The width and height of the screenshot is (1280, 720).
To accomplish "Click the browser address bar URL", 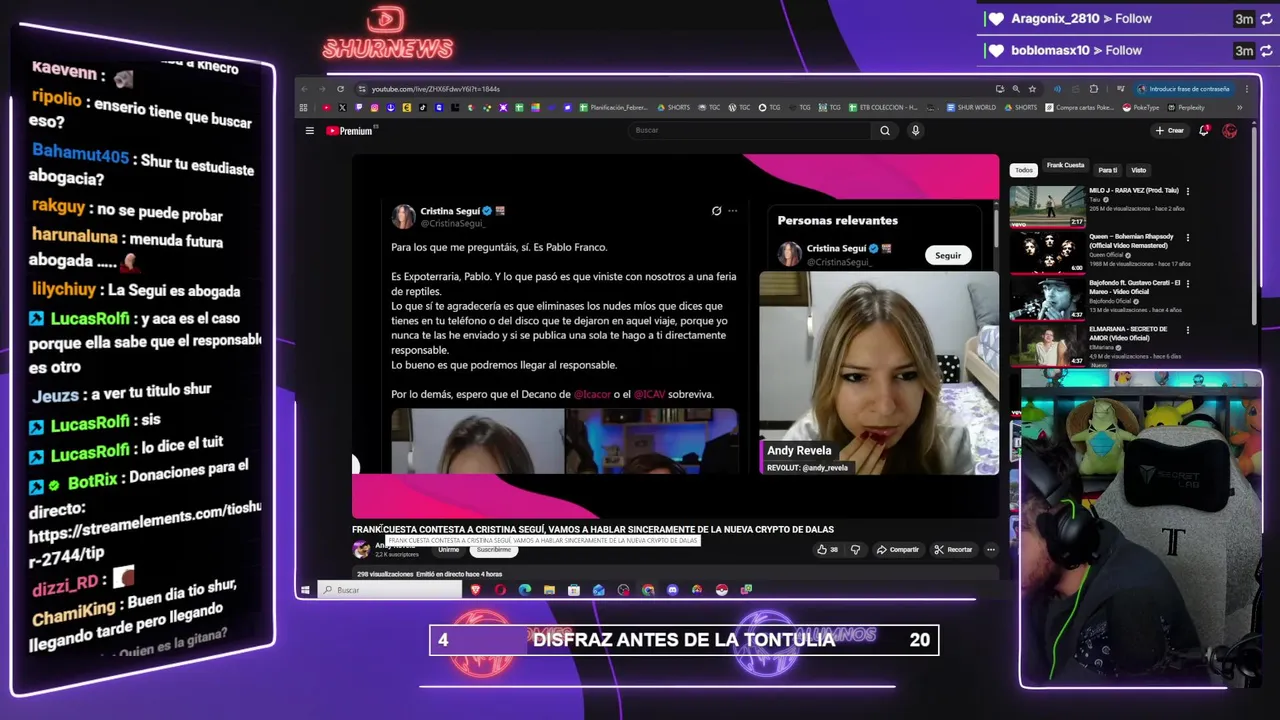I will tap(436, 89).
